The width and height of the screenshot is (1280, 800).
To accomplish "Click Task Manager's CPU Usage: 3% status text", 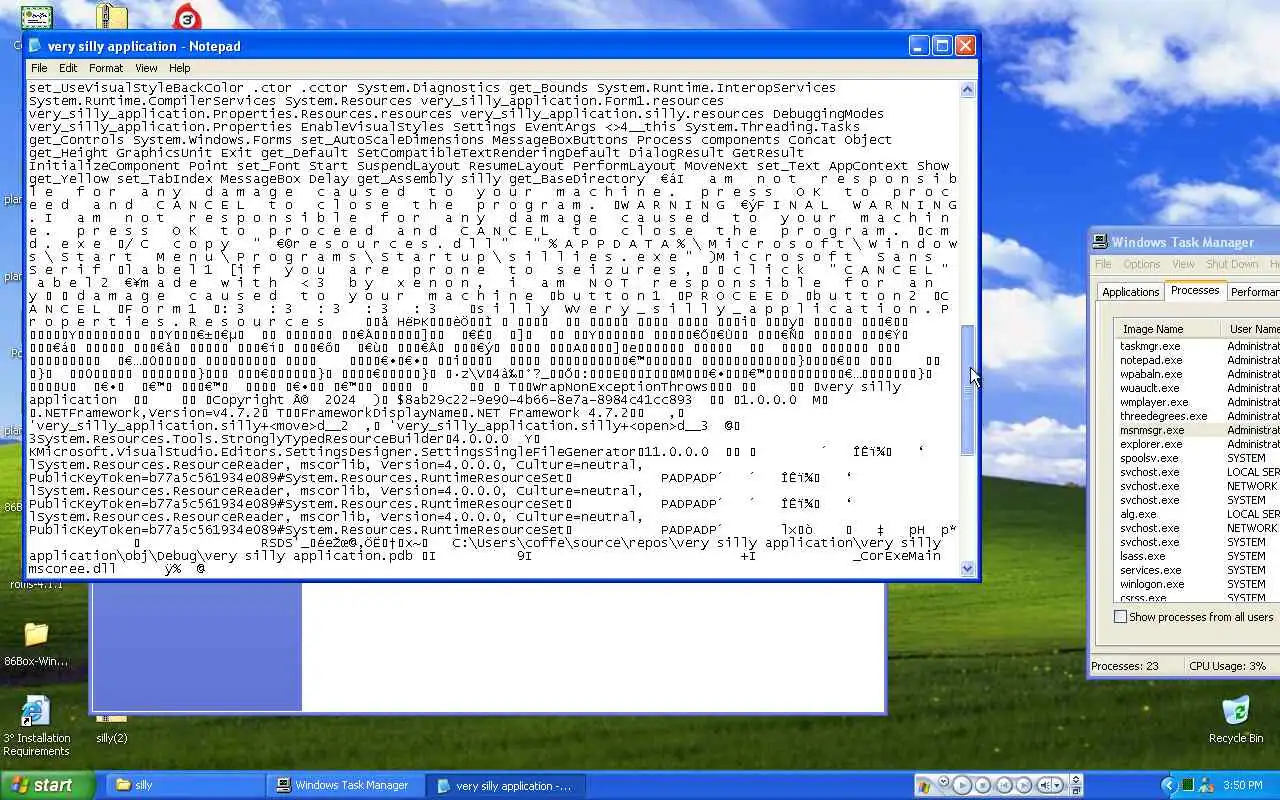I will coord(1227,666).
